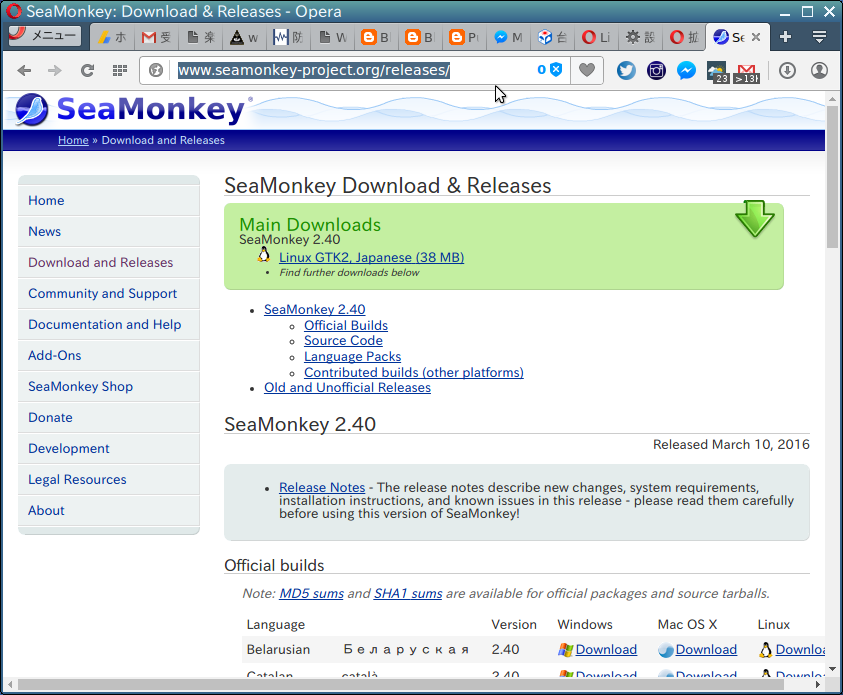Follow the Official Builds link

(x=346, y=326)
